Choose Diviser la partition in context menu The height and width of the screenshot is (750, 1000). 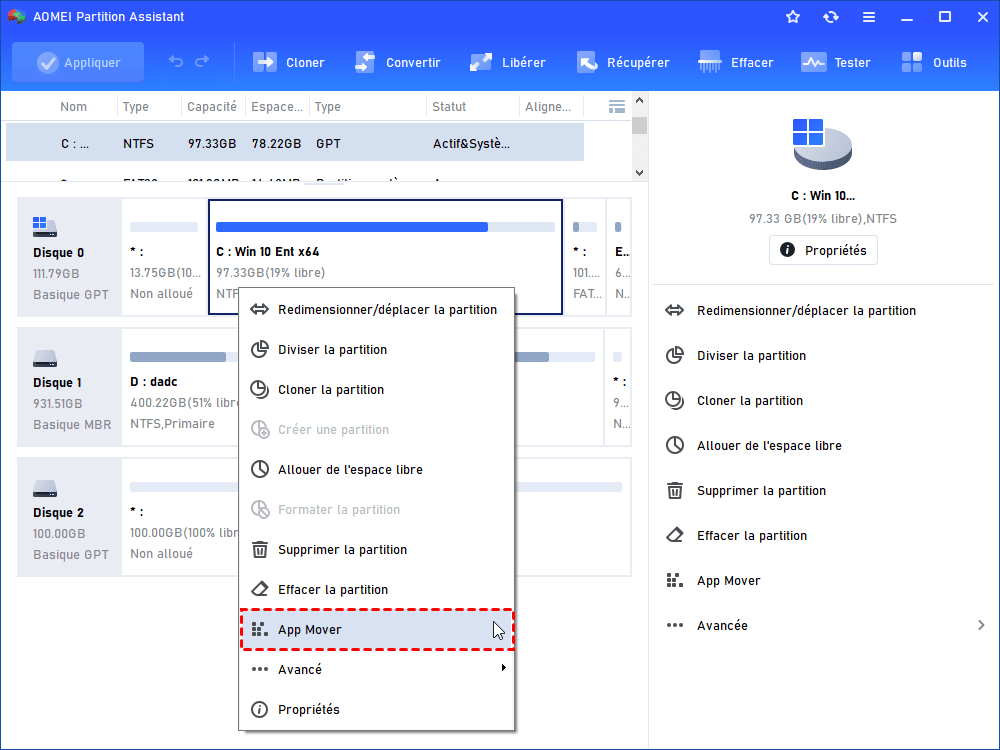coord(376,349)
